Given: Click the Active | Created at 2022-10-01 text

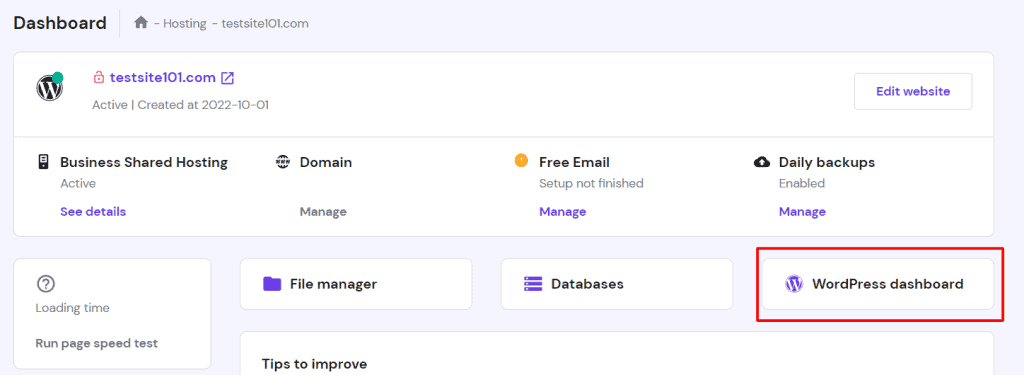Looking at the screenshot, I should point(180,105).
